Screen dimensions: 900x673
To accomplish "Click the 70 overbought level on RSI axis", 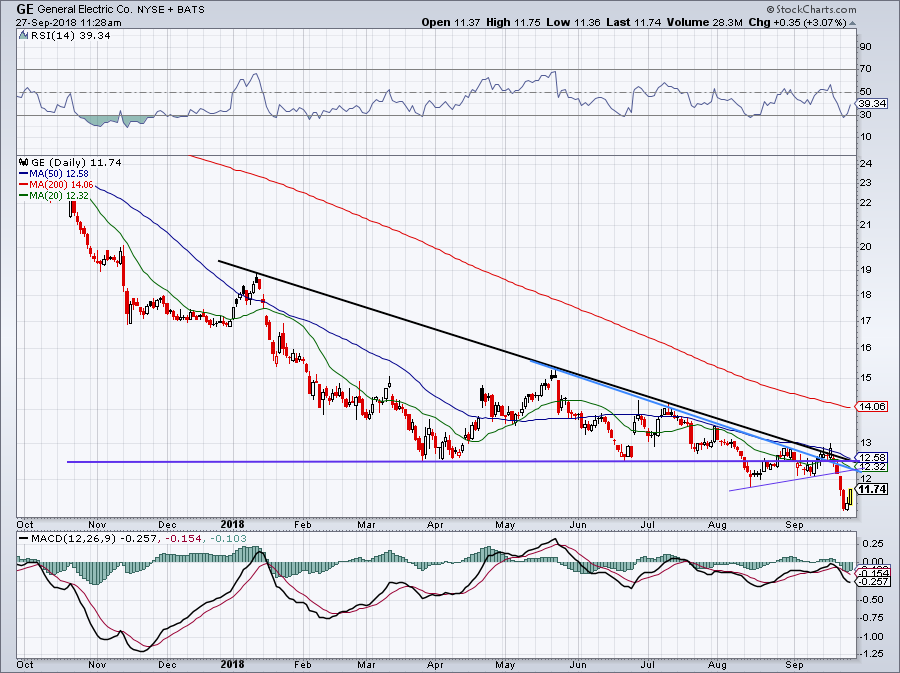I will tap(865, 69).
